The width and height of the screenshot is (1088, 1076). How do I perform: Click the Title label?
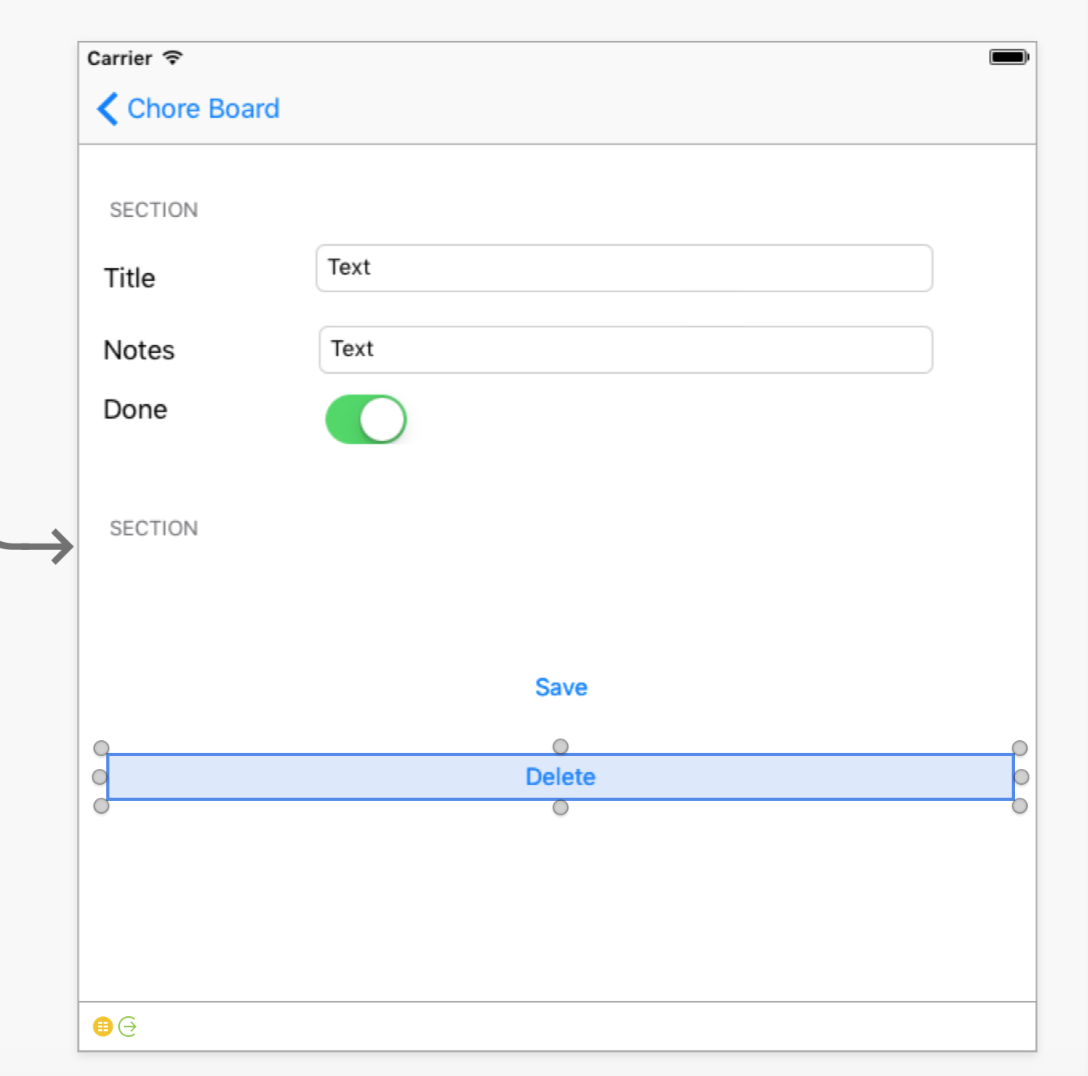coord(129,278)
